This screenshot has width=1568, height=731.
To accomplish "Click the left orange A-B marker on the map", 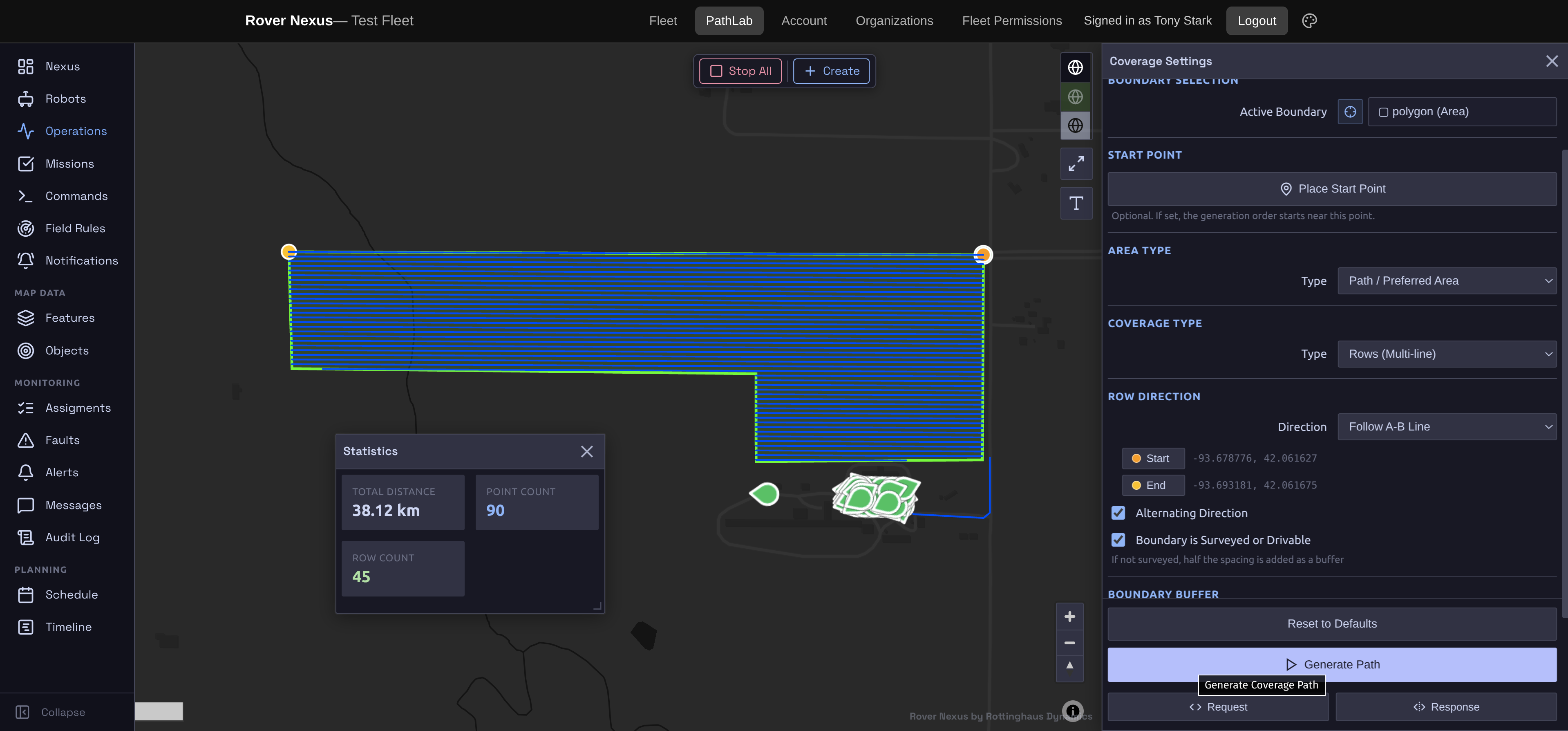I will point(289,251).
